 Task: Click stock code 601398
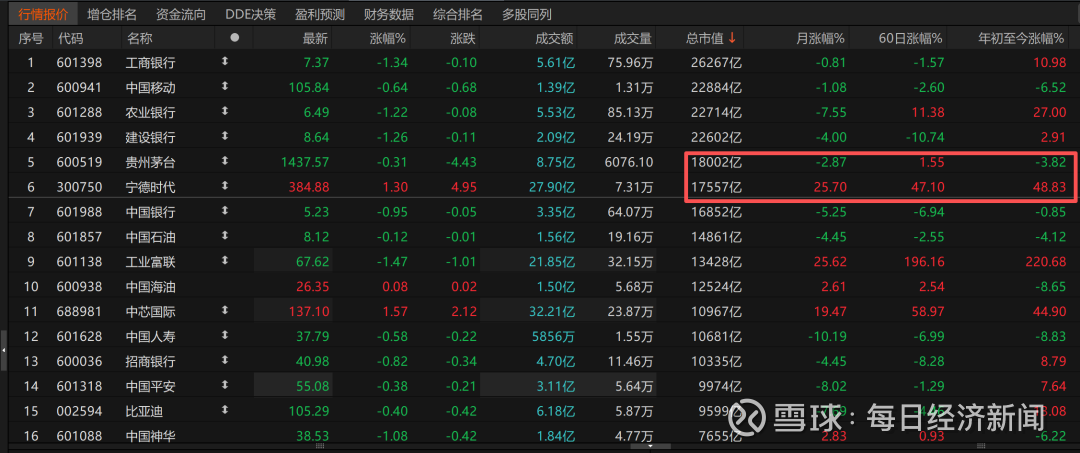(79, 63)
